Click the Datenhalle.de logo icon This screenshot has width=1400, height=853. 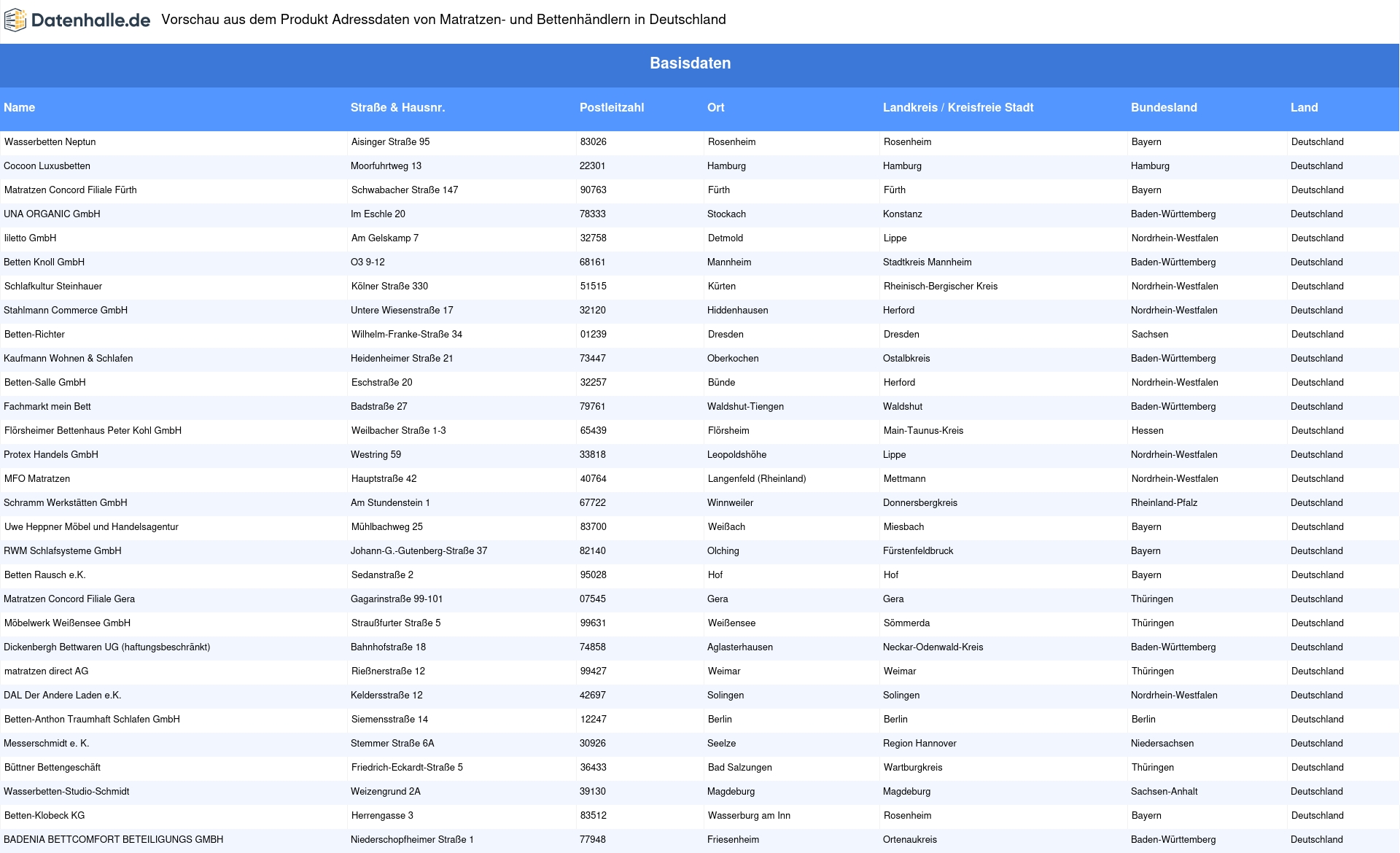(15, 20)
